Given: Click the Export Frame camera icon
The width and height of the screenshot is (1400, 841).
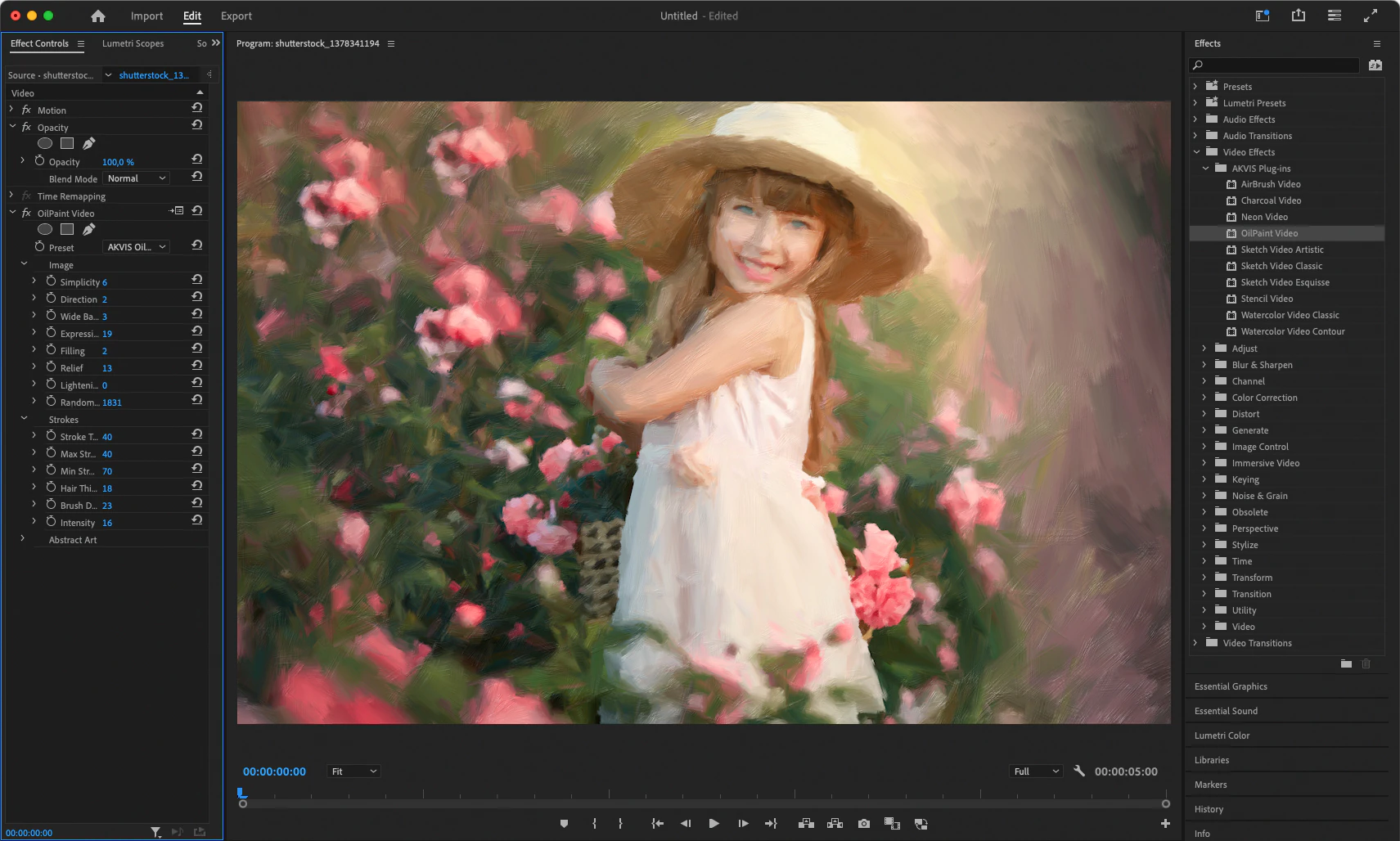Looking at the screenshot, I should tap(864, 824).
